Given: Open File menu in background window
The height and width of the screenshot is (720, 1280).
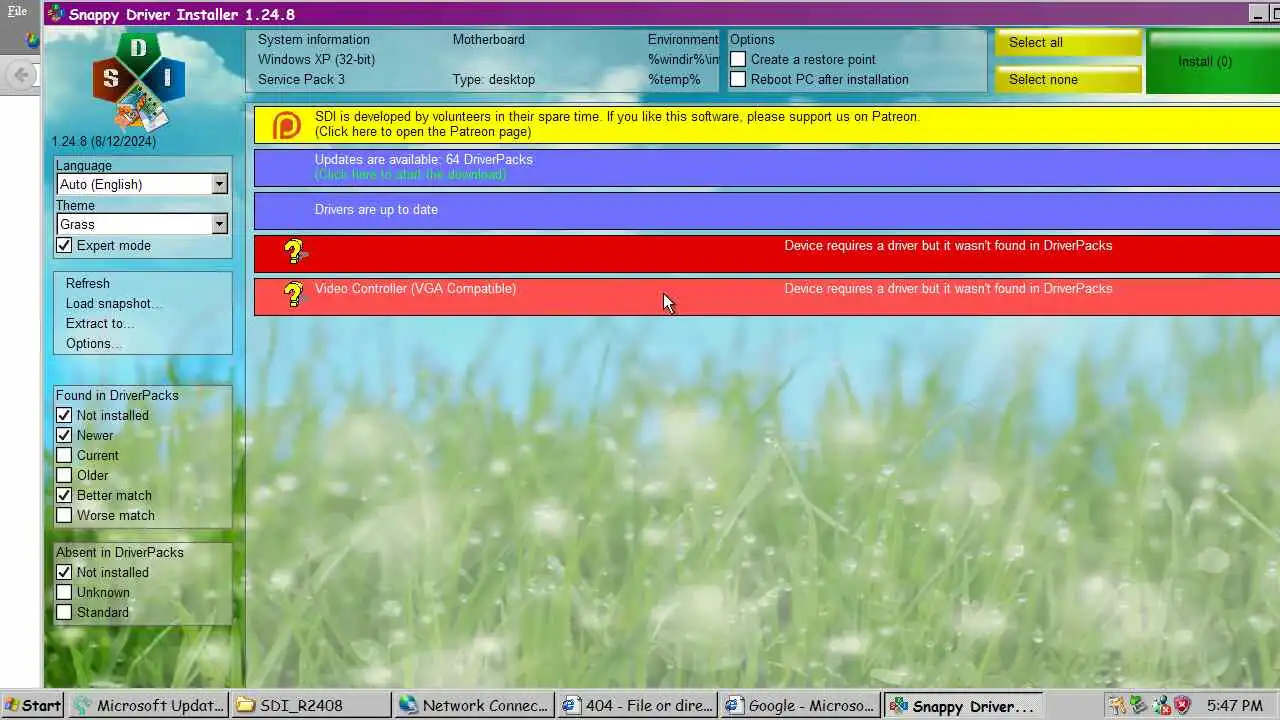Looking at the screenshot, I should coord(18,12).
